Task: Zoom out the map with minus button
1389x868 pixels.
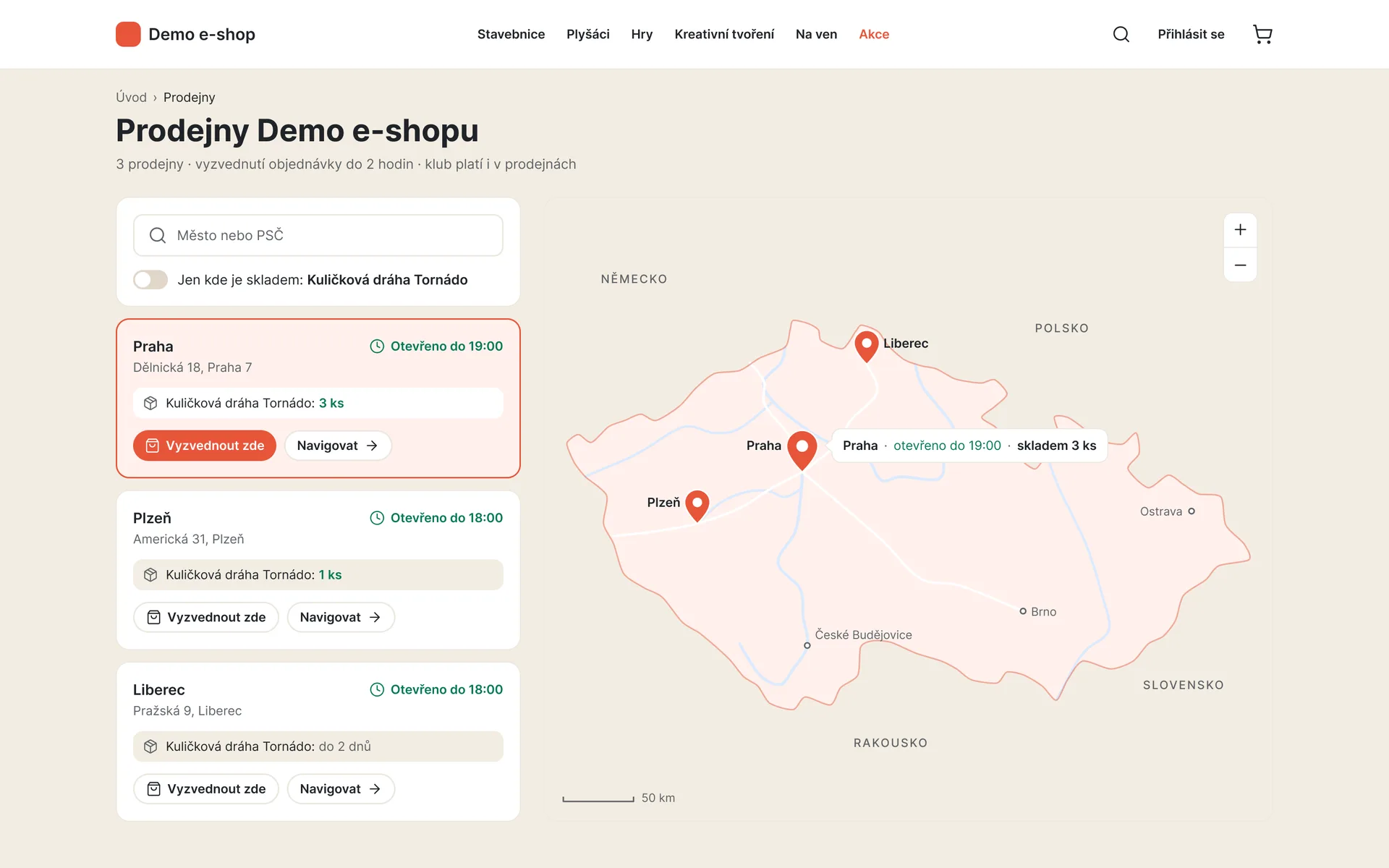Action: [x=1240, y=265]
